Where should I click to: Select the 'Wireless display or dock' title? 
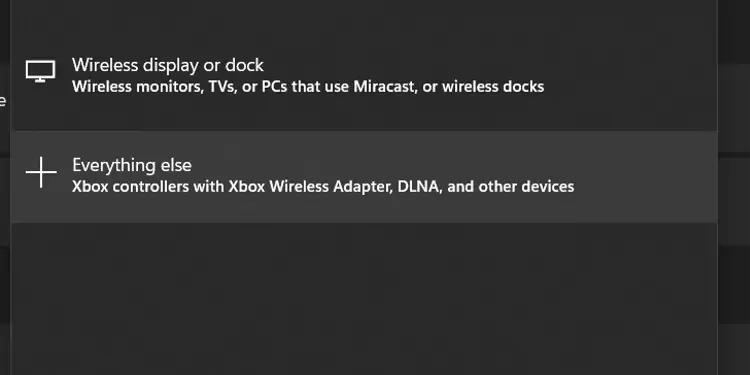167,65
